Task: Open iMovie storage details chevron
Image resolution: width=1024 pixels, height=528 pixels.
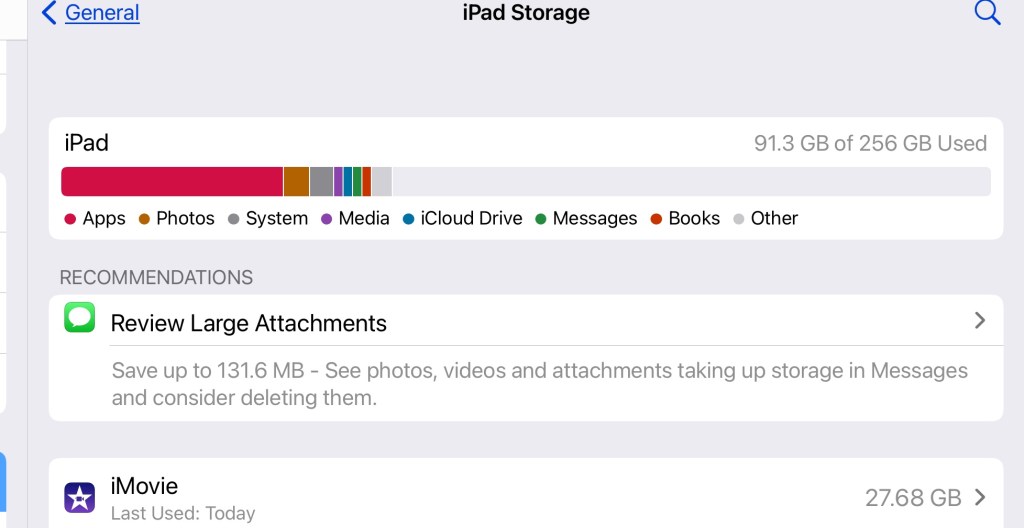Action: click(x=980, y=497)
